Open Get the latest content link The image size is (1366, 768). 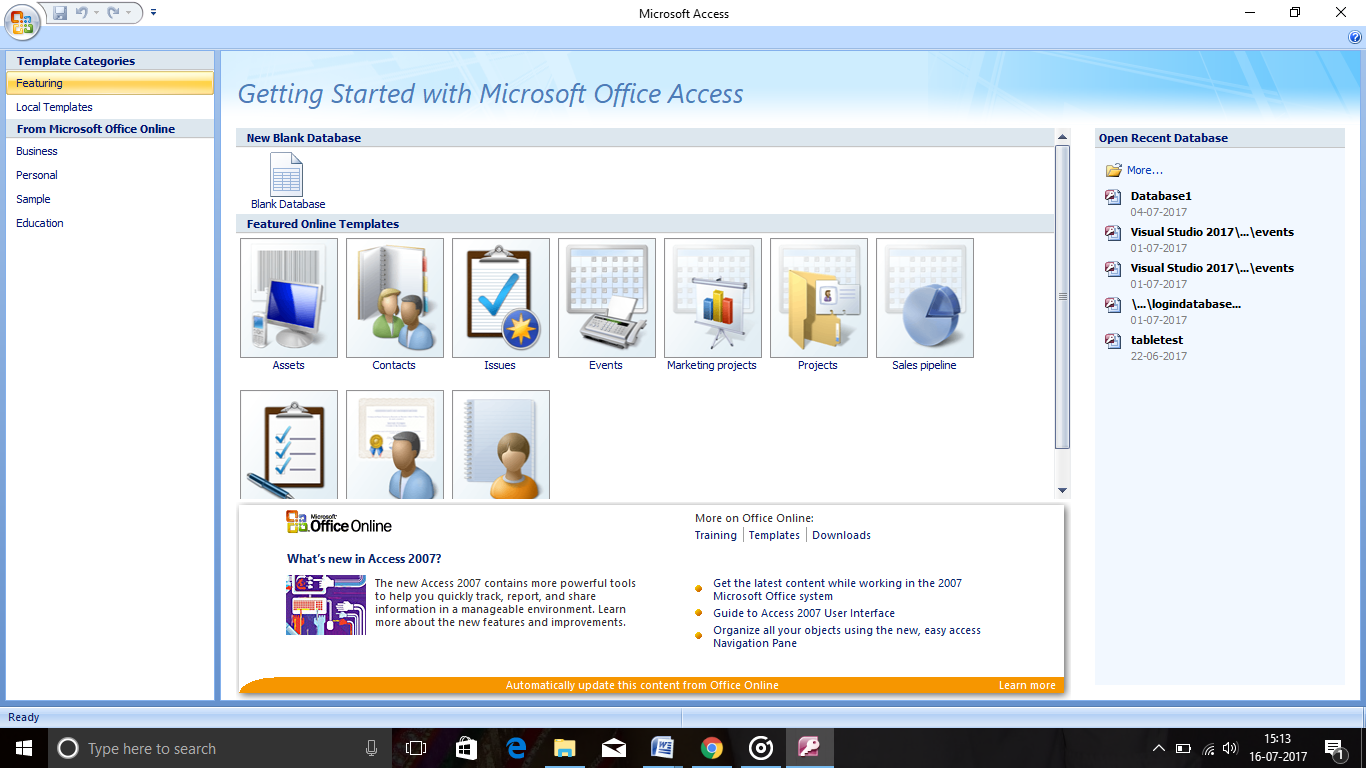[x=837, y=589]
